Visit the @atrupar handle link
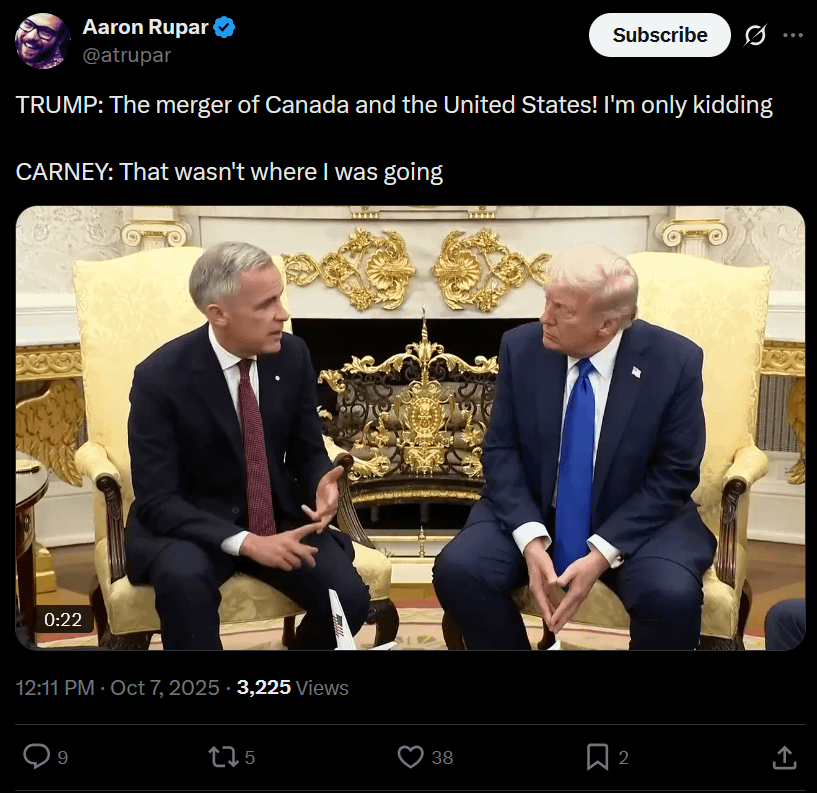 click(x=127, y=55)
